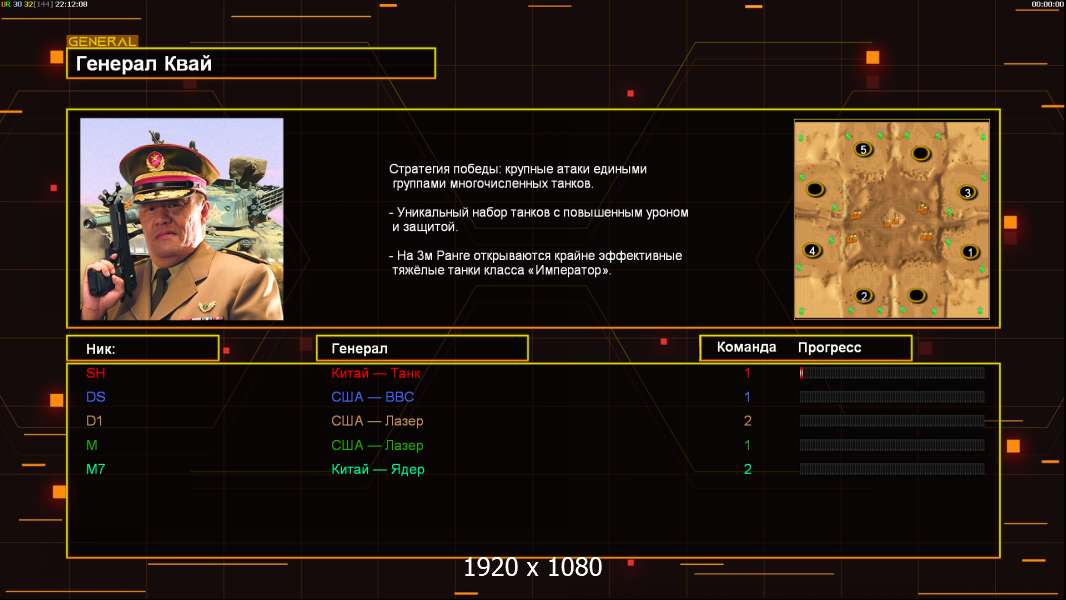The height and width of the screenshot is (600, 1066).
Task: Click start position 4 on the minimap
Action: [x=812, y=251]
